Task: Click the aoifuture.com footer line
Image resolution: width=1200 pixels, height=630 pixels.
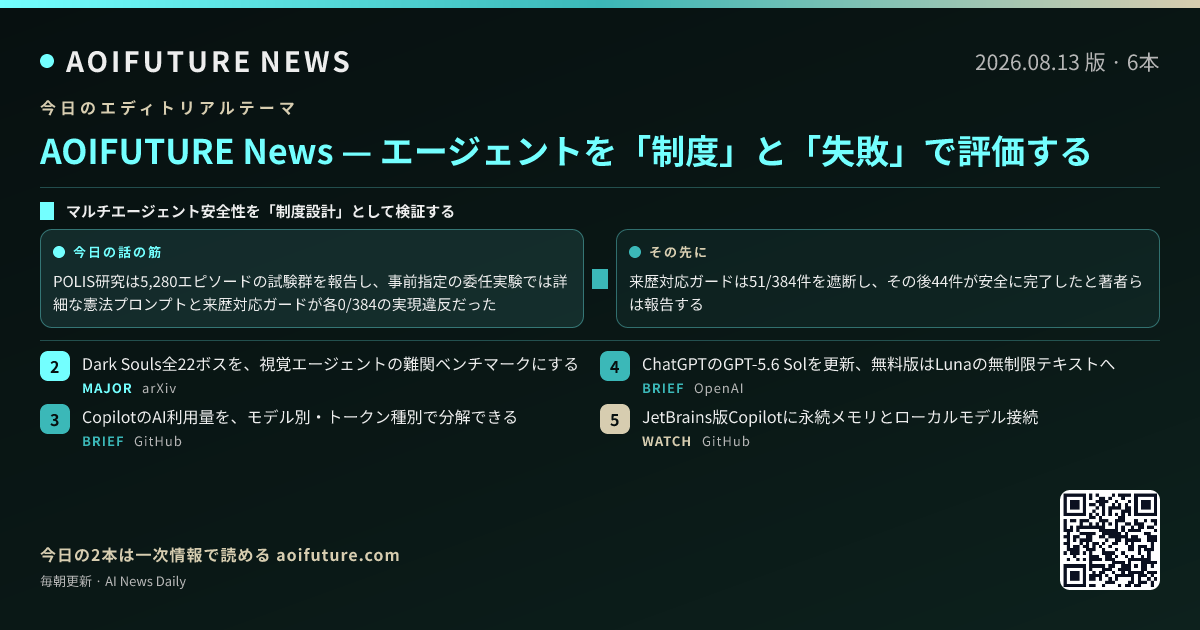Action: (x=220, y=555)
